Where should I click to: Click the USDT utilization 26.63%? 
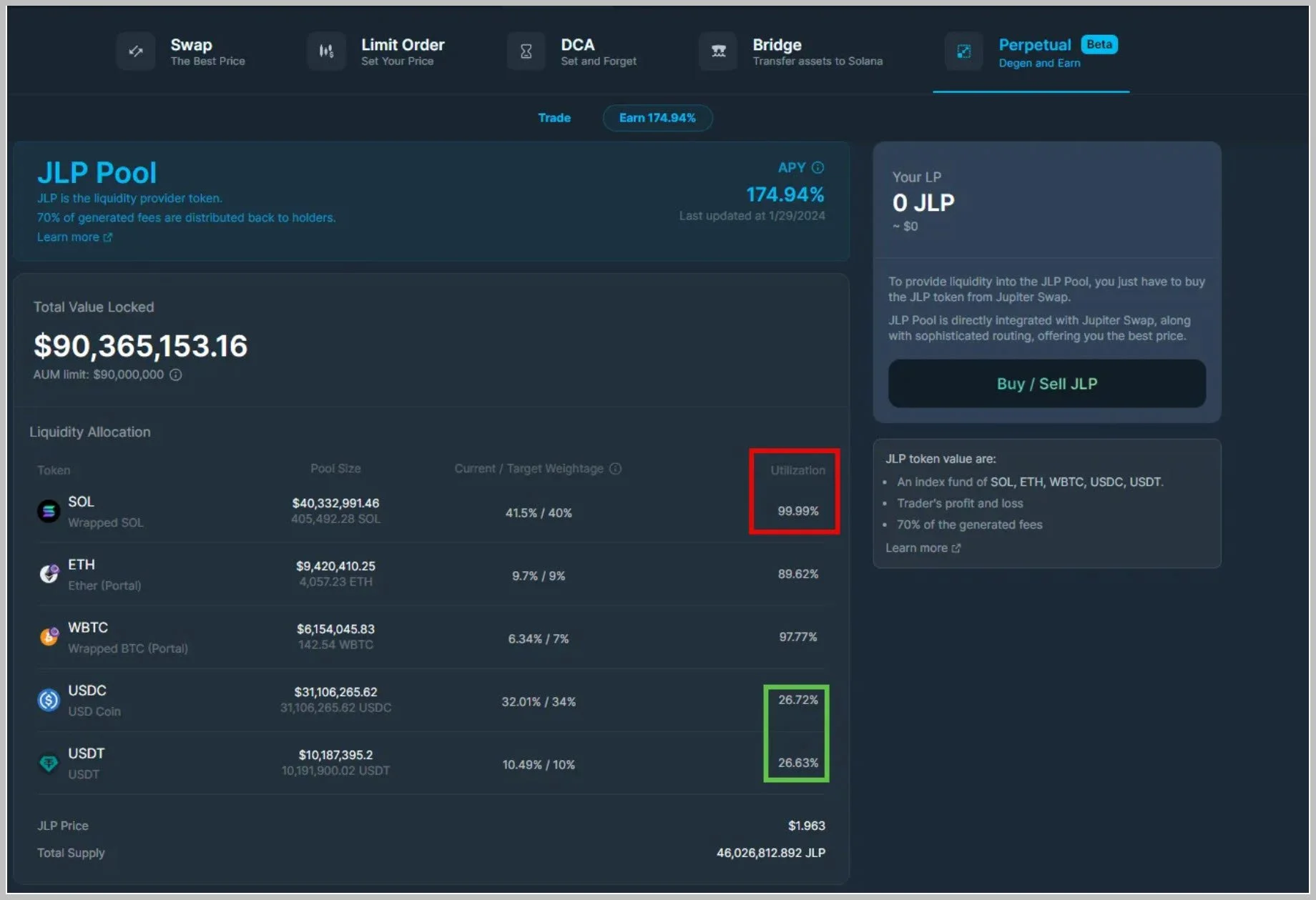pos(798,763)
